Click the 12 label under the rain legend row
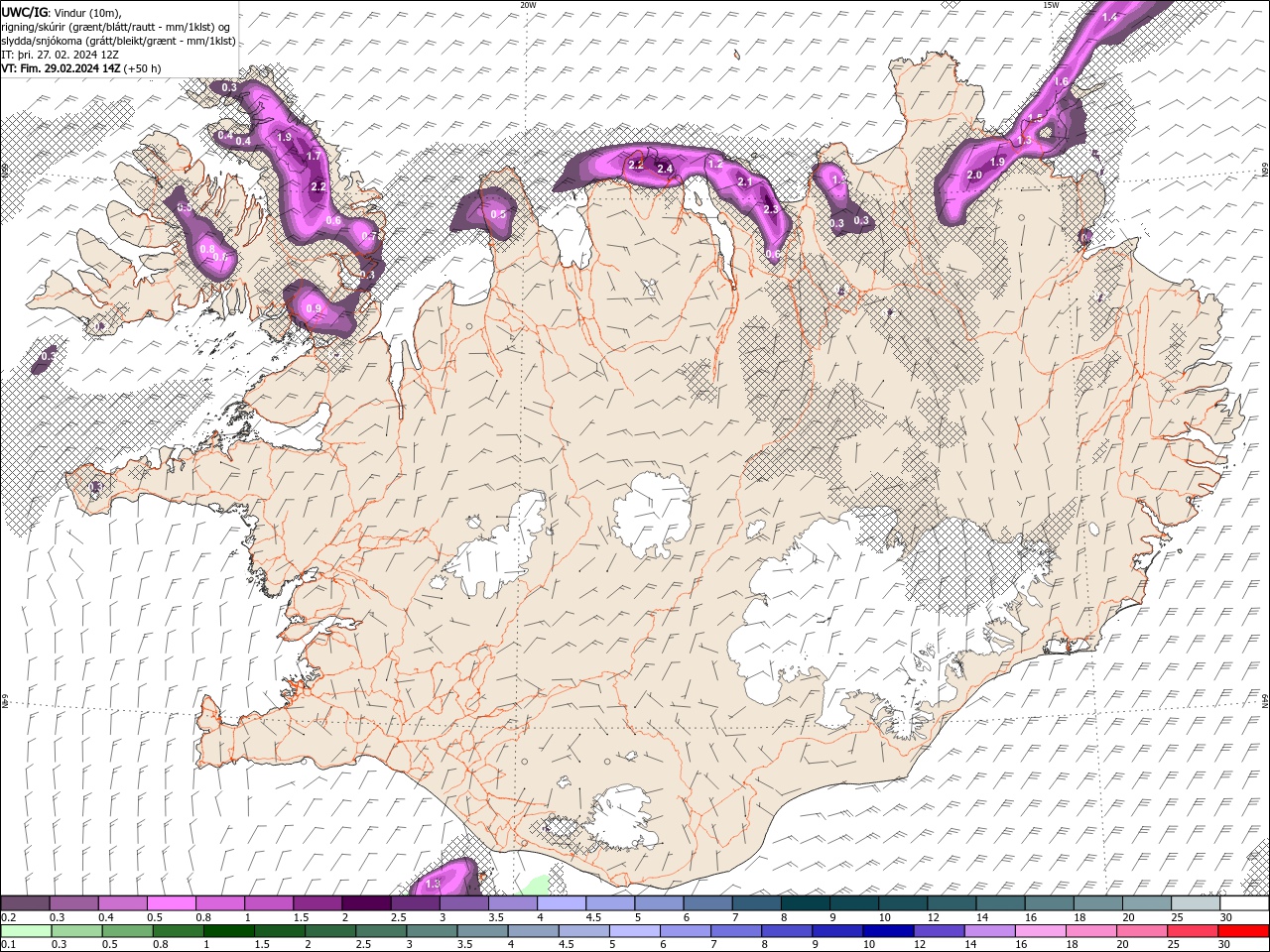Image resolution: width=1270 pixels, height=952 pixels. (x=919, y=945)
